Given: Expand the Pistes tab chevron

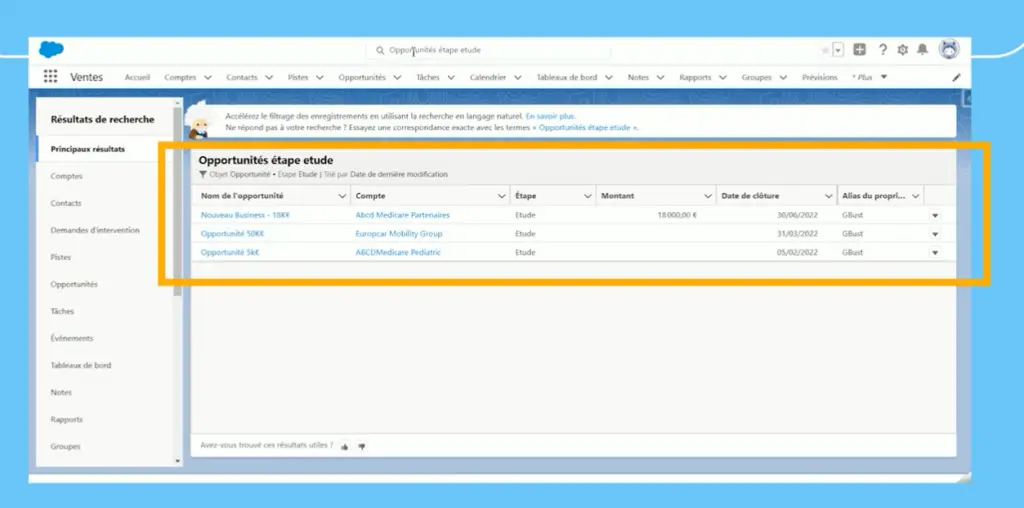Looking at the screenshot, I should coord(319,77).
